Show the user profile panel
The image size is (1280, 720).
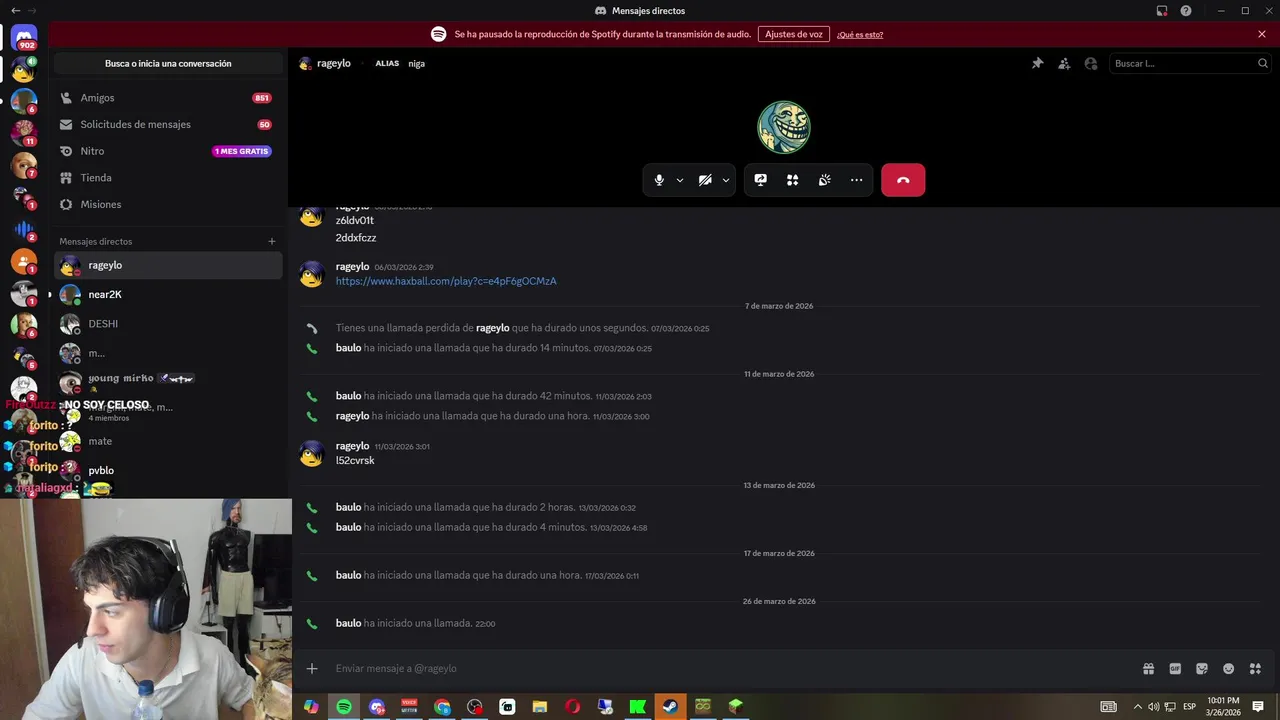(1091, 63)
